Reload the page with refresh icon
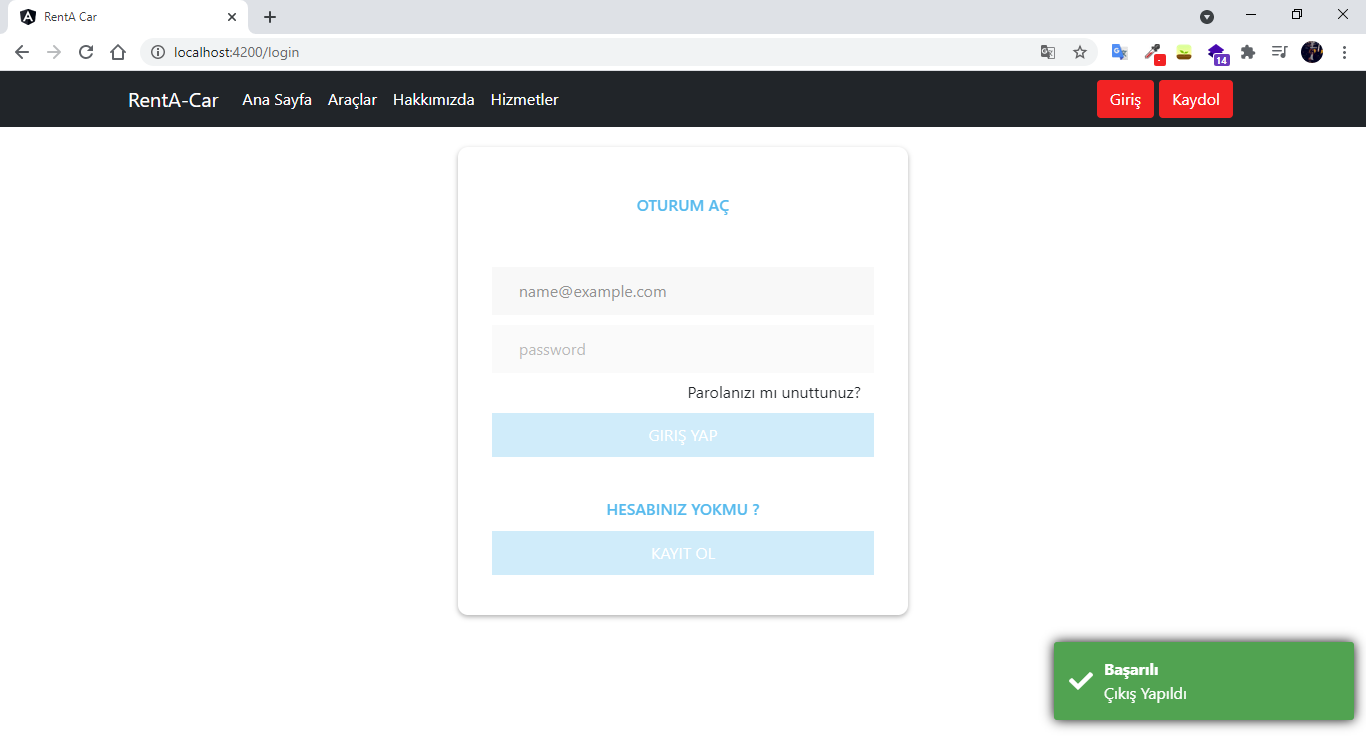This screenshot has width=1366, height=738. (86, 52)
